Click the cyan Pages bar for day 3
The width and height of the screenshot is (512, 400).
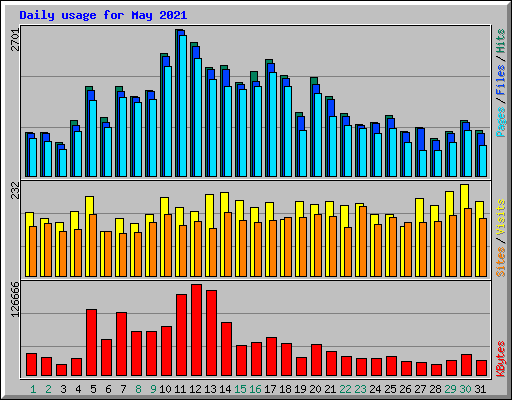point(63,163)
